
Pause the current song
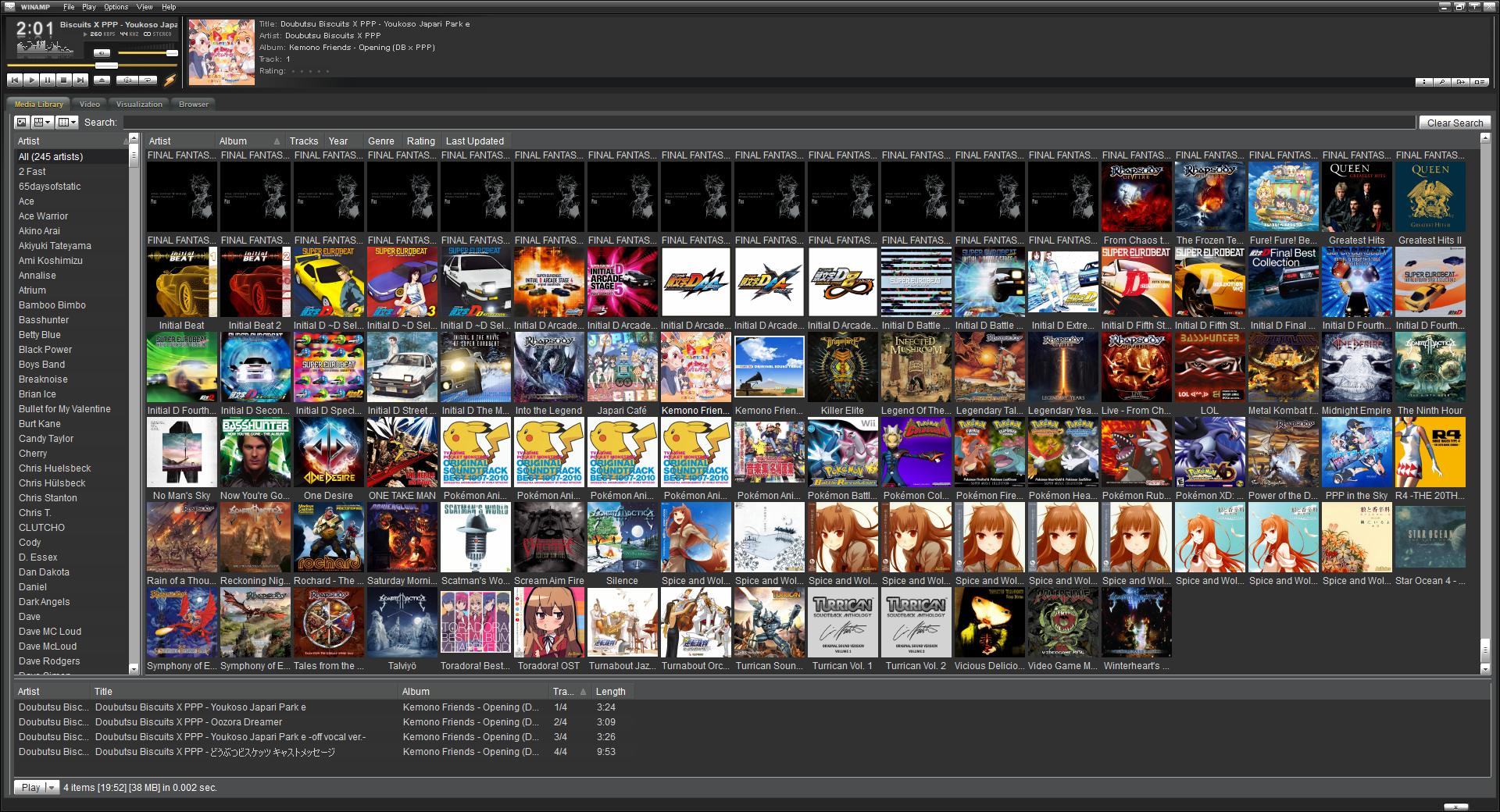tap(48, 80)
